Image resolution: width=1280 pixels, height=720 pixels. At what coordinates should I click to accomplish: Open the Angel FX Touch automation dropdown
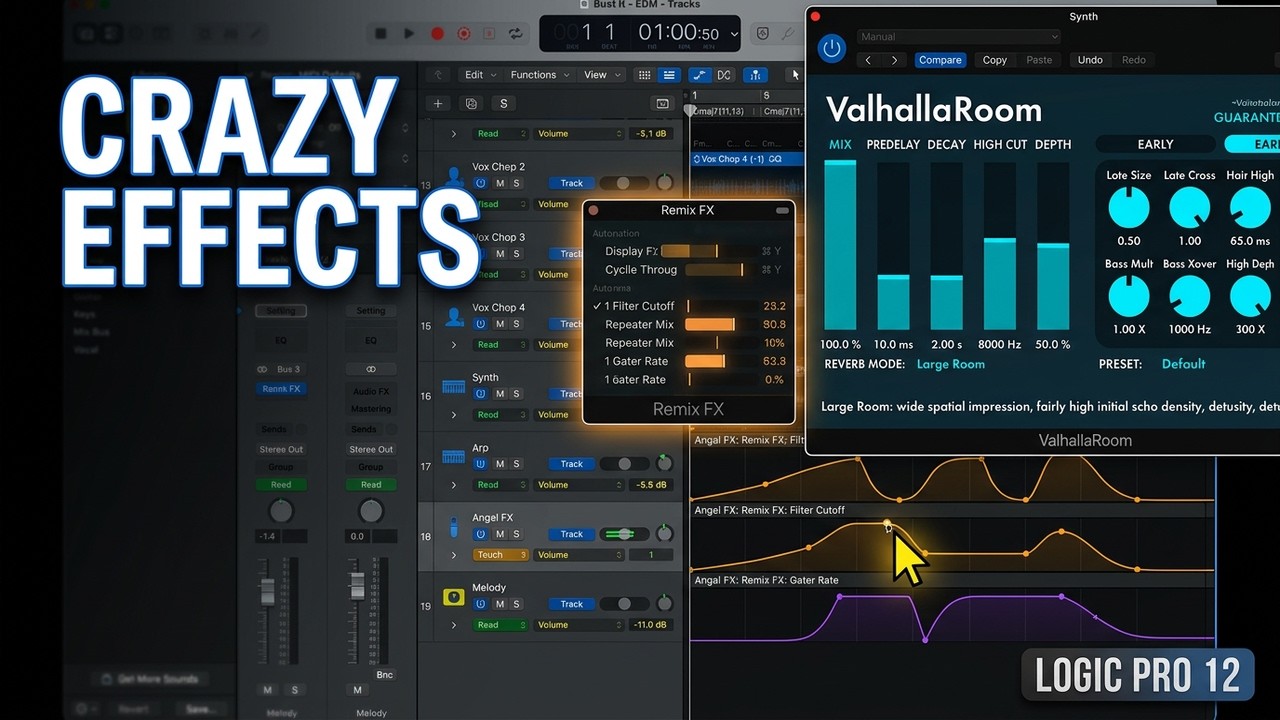[501, 555]
